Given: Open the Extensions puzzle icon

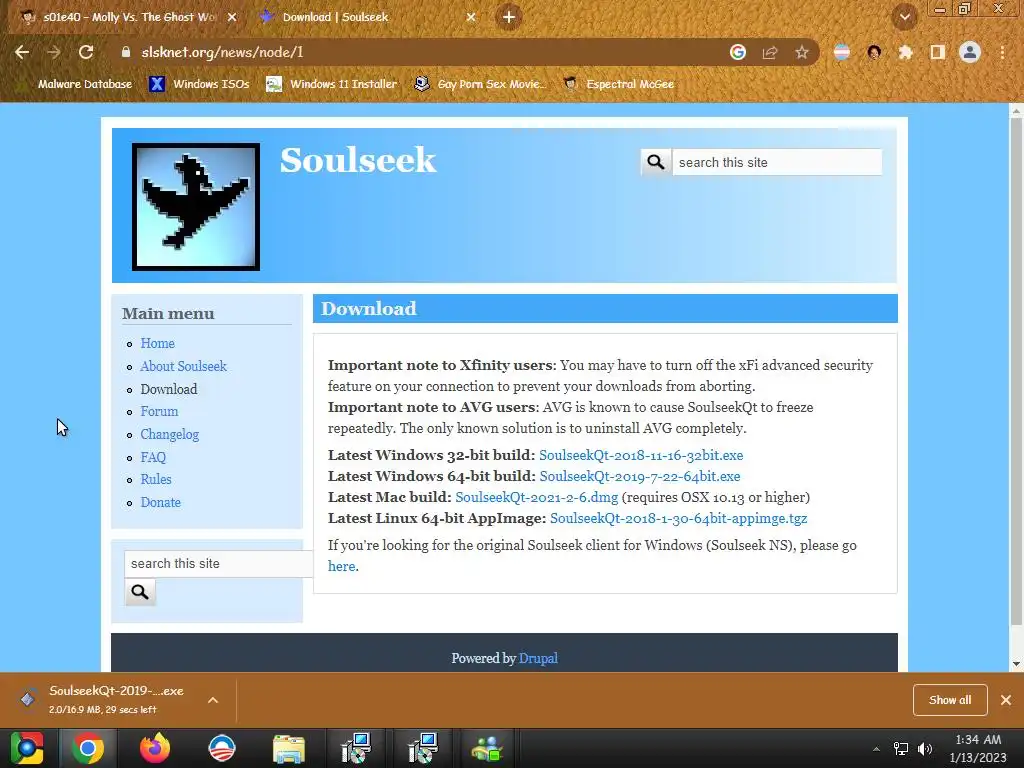Looking at the screenshot, I should [x=906, y=52].
